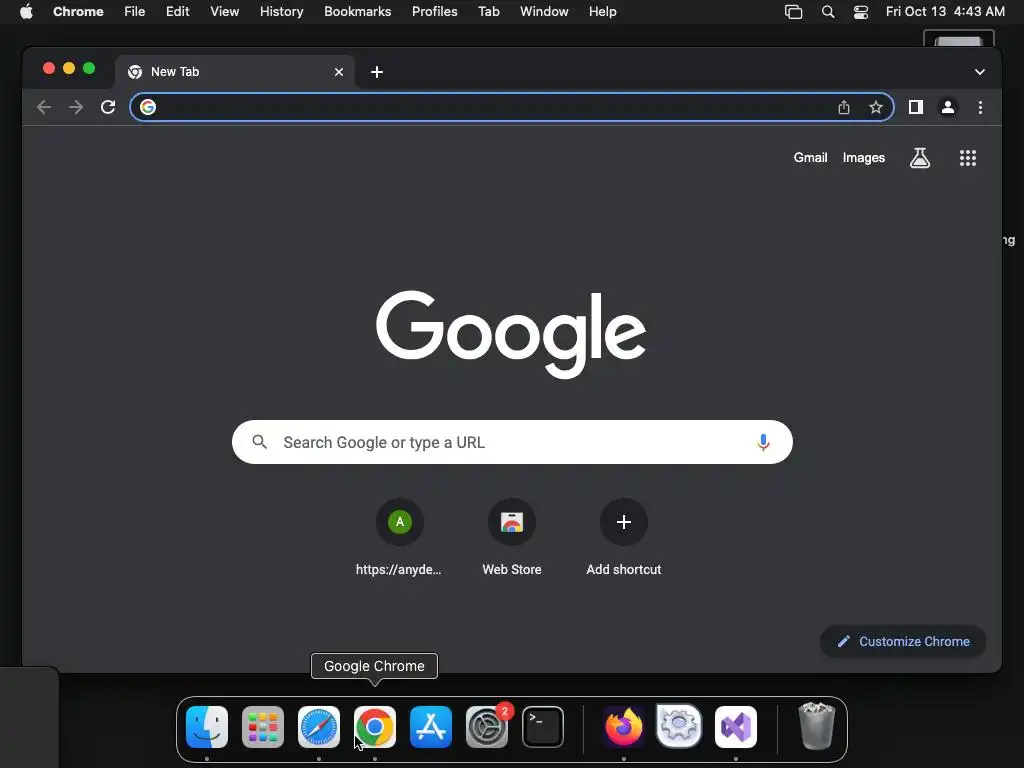Go forward using the forward arrow
The image size is (1024, 768).
tap(76, 107)
